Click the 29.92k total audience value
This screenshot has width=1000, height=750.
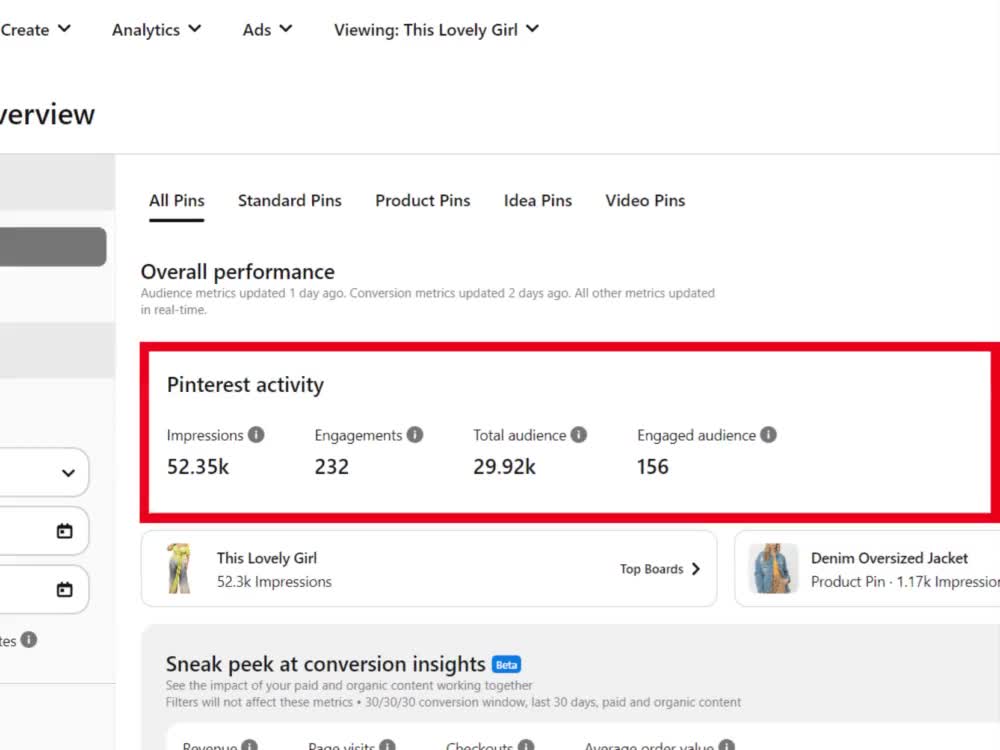pyautogui.click(x=504, y=467)
